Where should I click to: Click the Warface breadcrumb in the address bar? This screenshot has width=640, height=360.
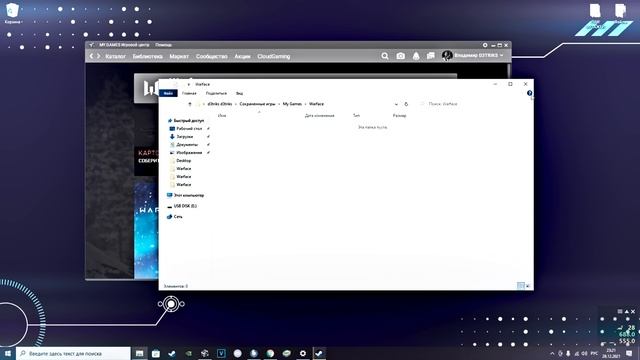316,104
